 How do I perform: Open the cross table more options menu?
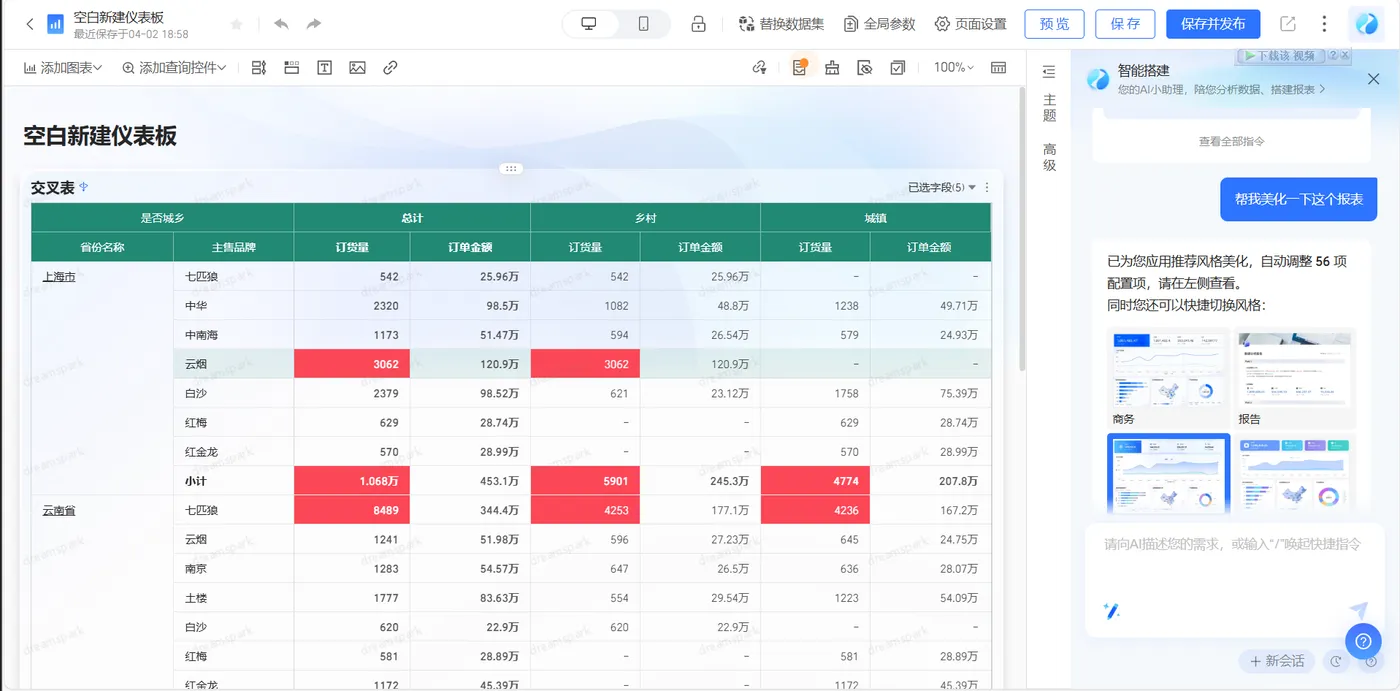pyautogui.click(x=987, y=187)
